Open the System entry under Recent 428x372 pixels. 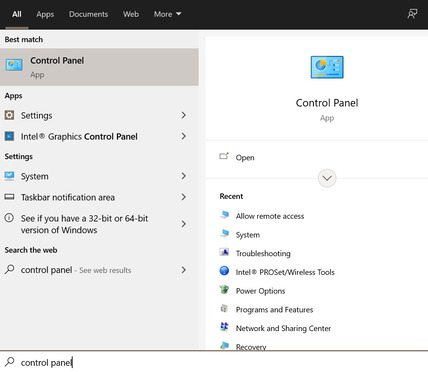pyautogui.click(x=248, y=235)
